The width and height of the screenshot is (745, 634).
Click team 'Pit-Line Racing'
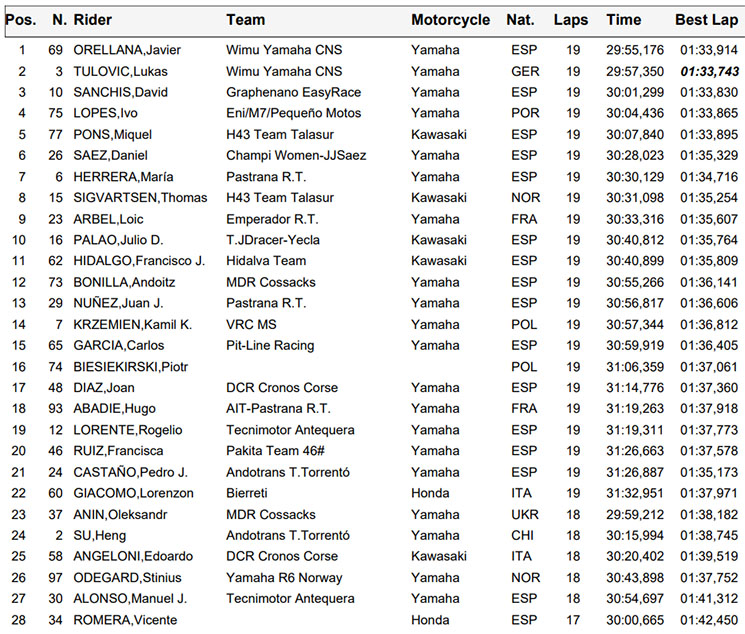(x=270, y=346)
